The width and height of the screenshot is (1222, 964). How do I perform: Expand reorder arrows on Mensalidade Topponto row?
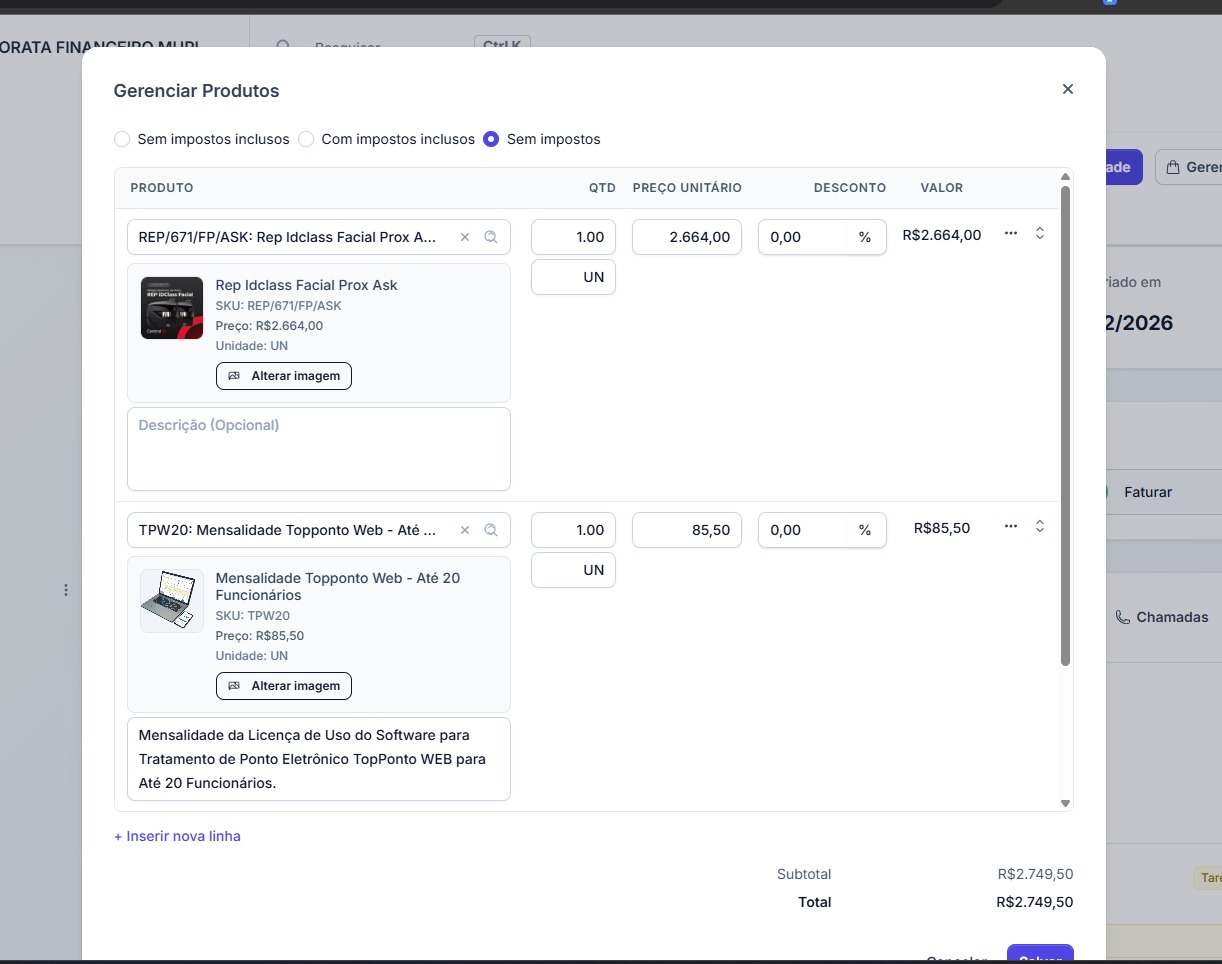(x=1040, y=526)
